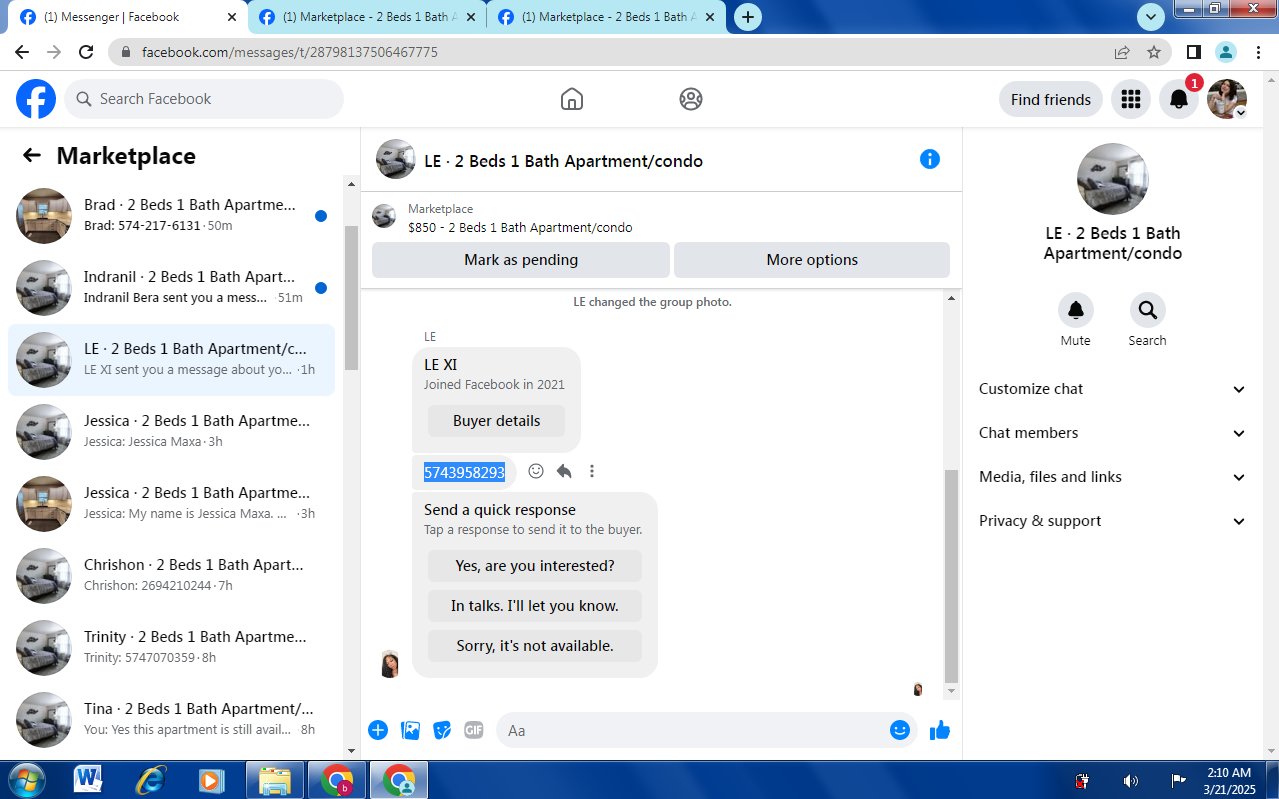1279x799 pixels.
Task: Open Chrishon conversation in list
Action: pos(172,576)
